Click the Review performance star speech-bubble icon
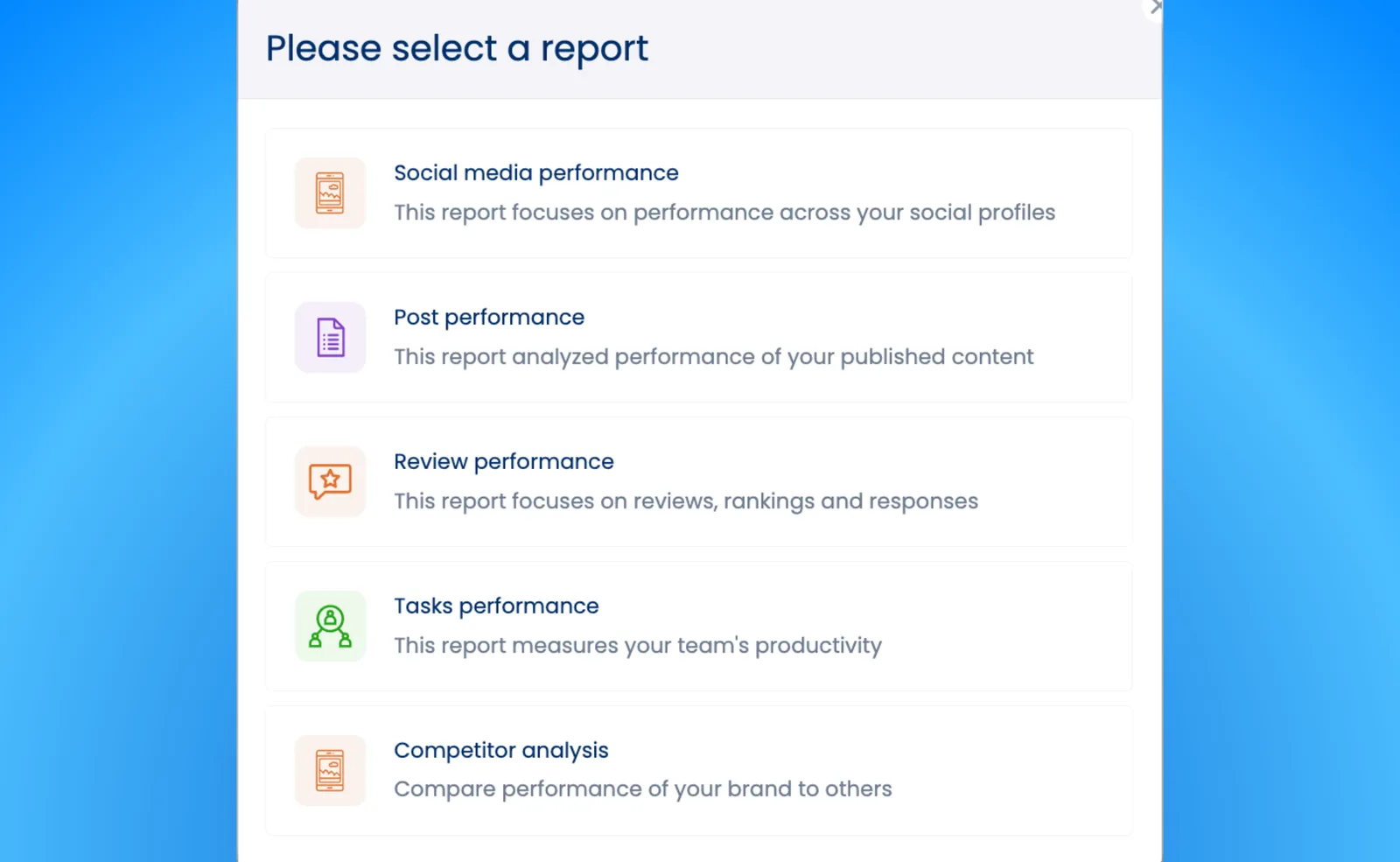 click(x=330, y=481)
